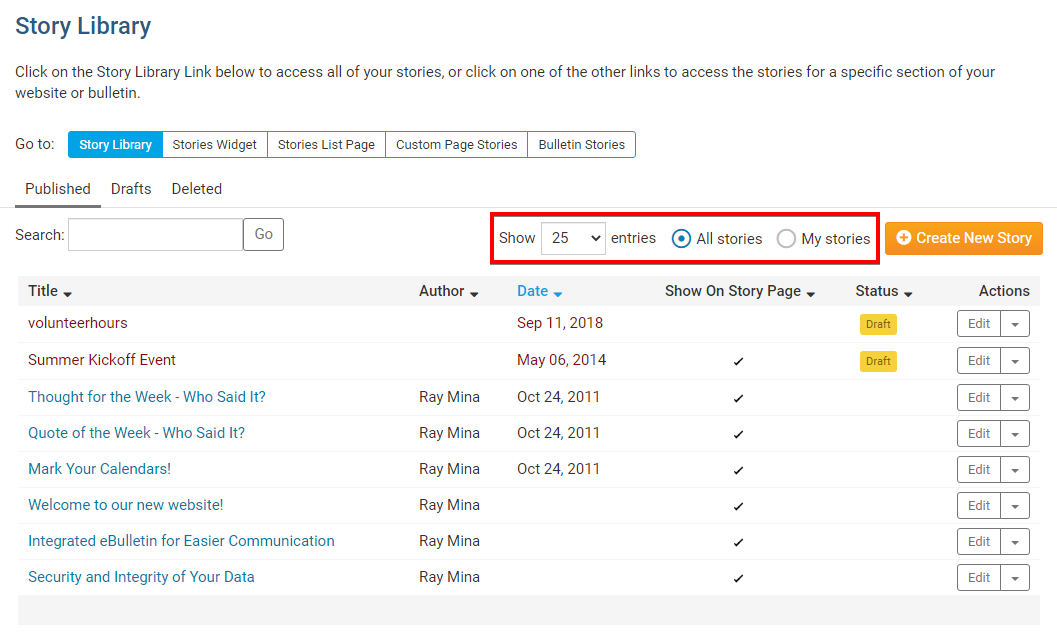
Task: Click the Draft badge for Summer Kickoff Event
Action: click(878, 361)
